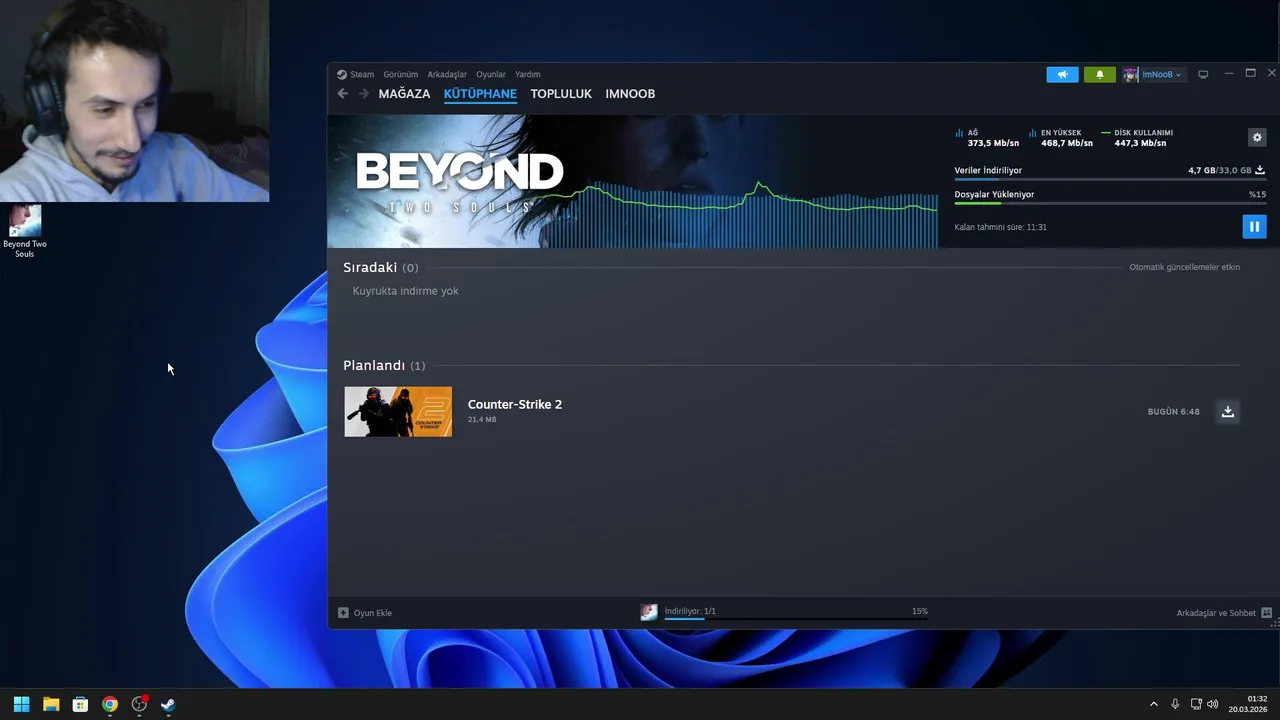This screenshot has width=1280, height=720.
Task: Open the TOPLULUK tab
Action: 561,93
